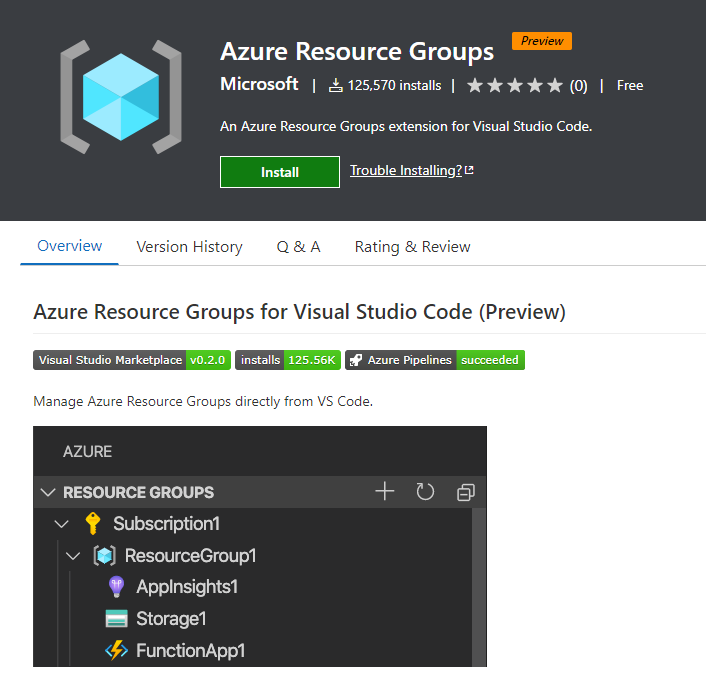Collapse the ResourceGroup1 tree node chevron
Image resolution: width=706 pixels, height=681 pixels.
click(x=73, y=555)
